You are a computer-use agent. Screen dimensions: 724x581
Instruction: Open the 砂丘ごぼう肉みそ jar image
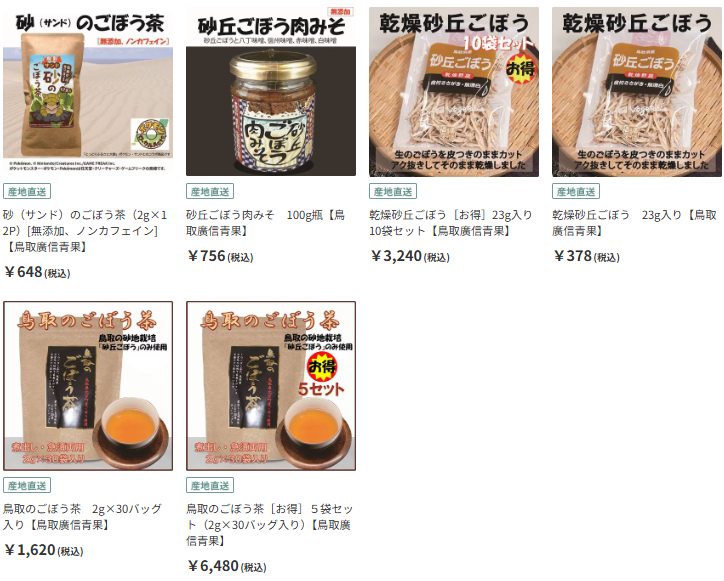(271, 91)
